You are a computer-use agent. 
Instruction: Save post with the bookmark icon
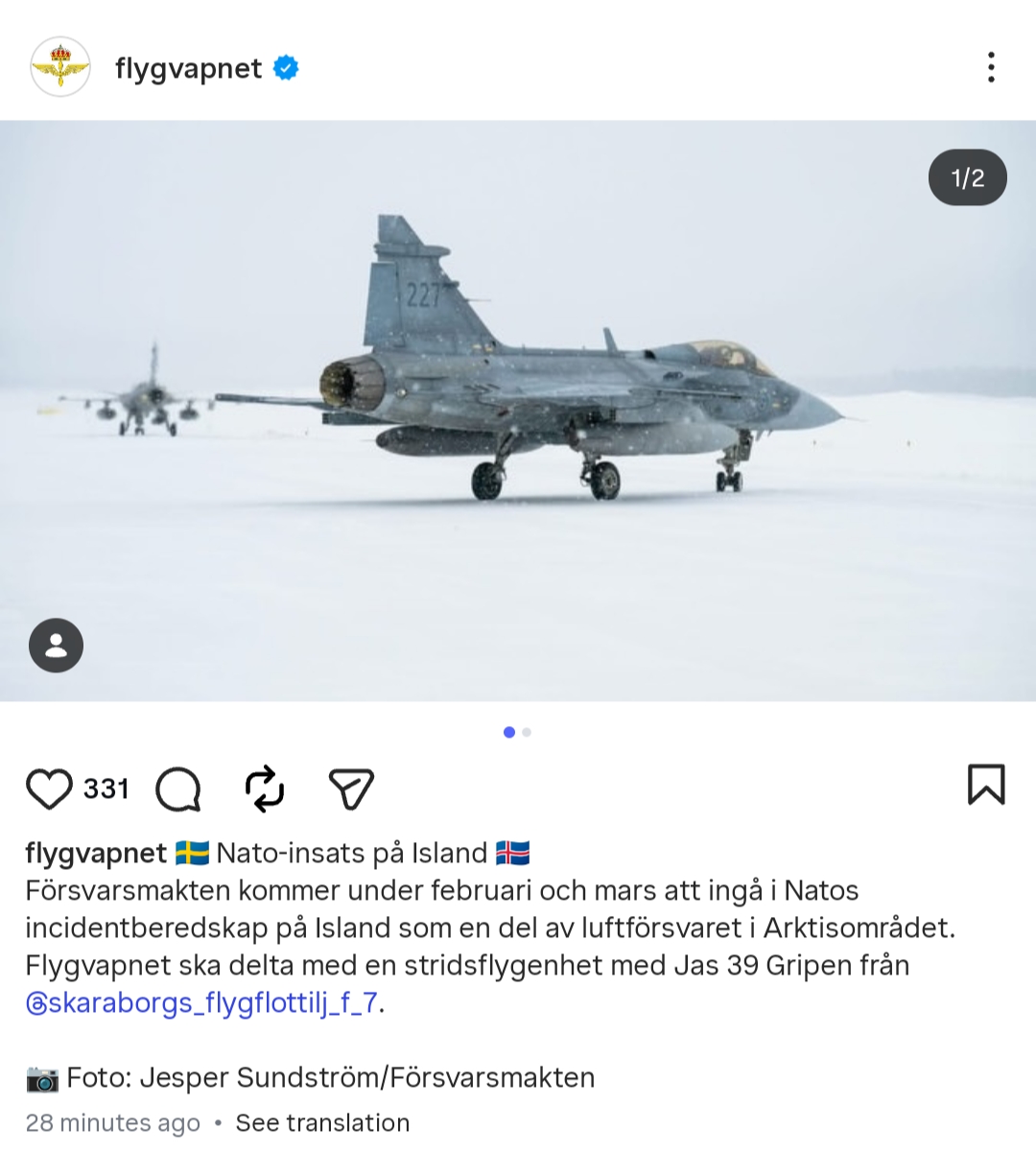[986, 784]
